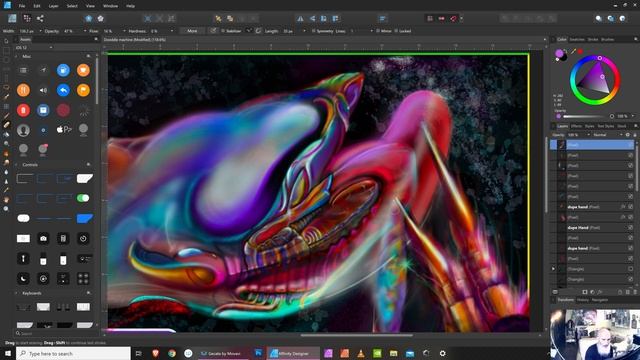Switch to the Navigator tab

(x=600, y=300)
